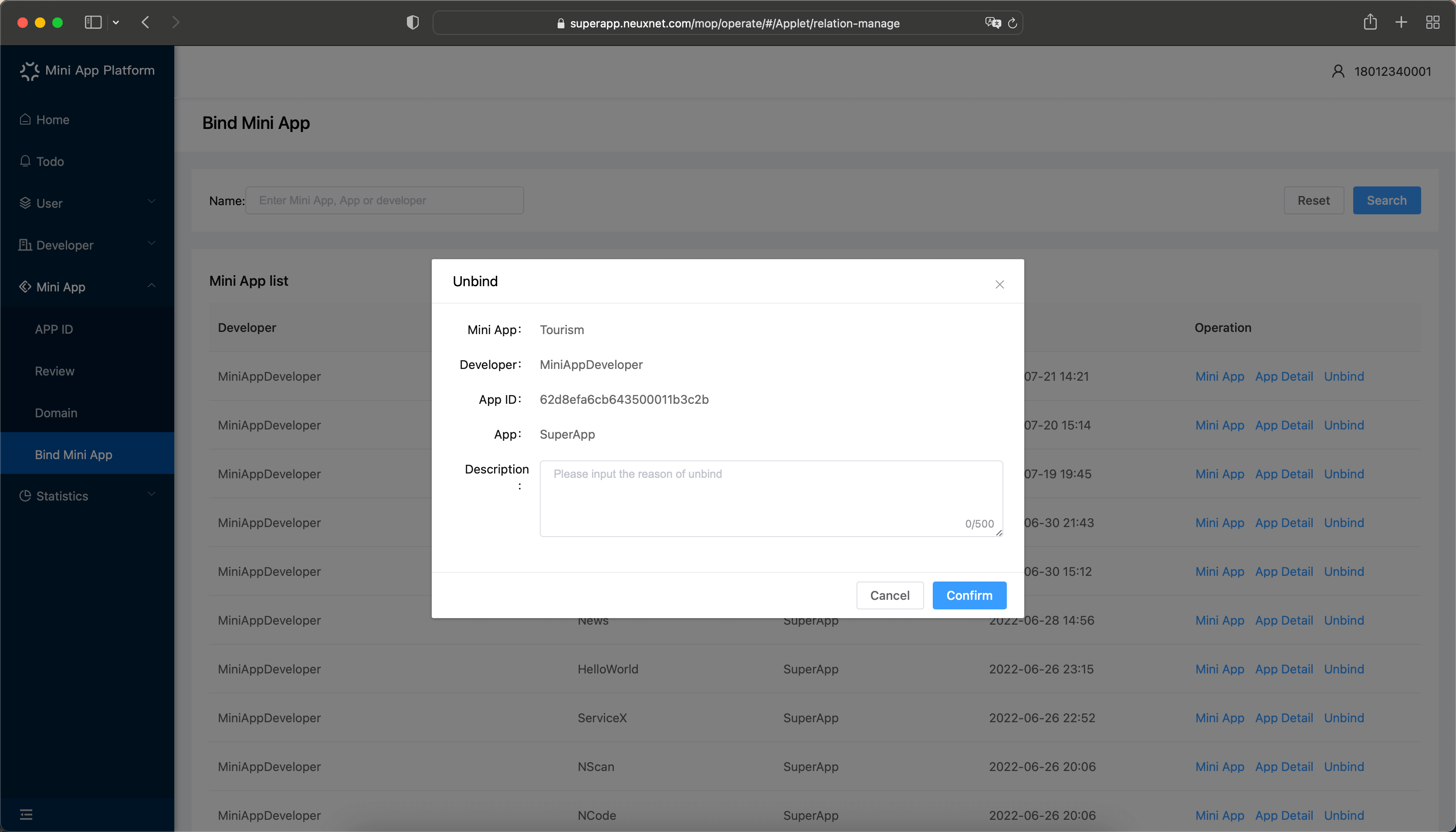Viewport: 1456px width, 832px height.
Task: Click the NCode mini app name cell
Action: 596,815
